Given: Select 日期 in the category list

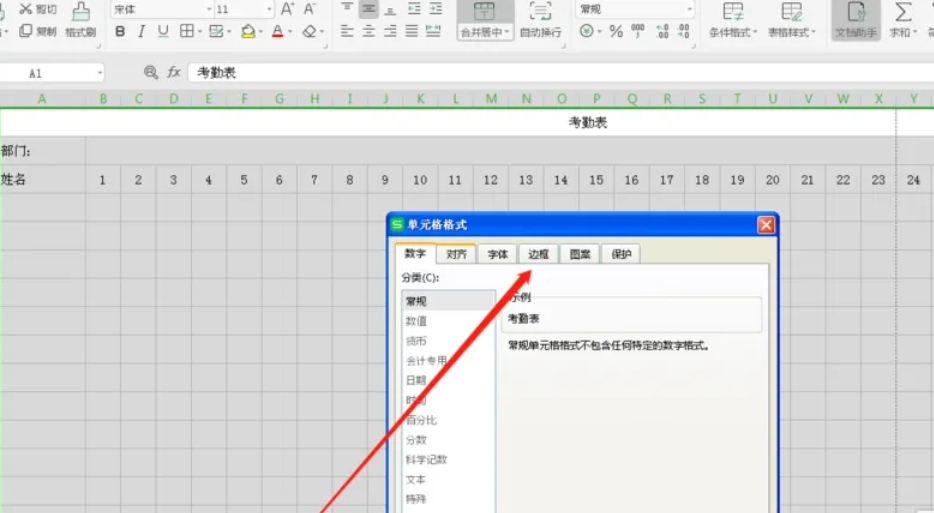Looking at the screenshot, I should pos(416,380).
